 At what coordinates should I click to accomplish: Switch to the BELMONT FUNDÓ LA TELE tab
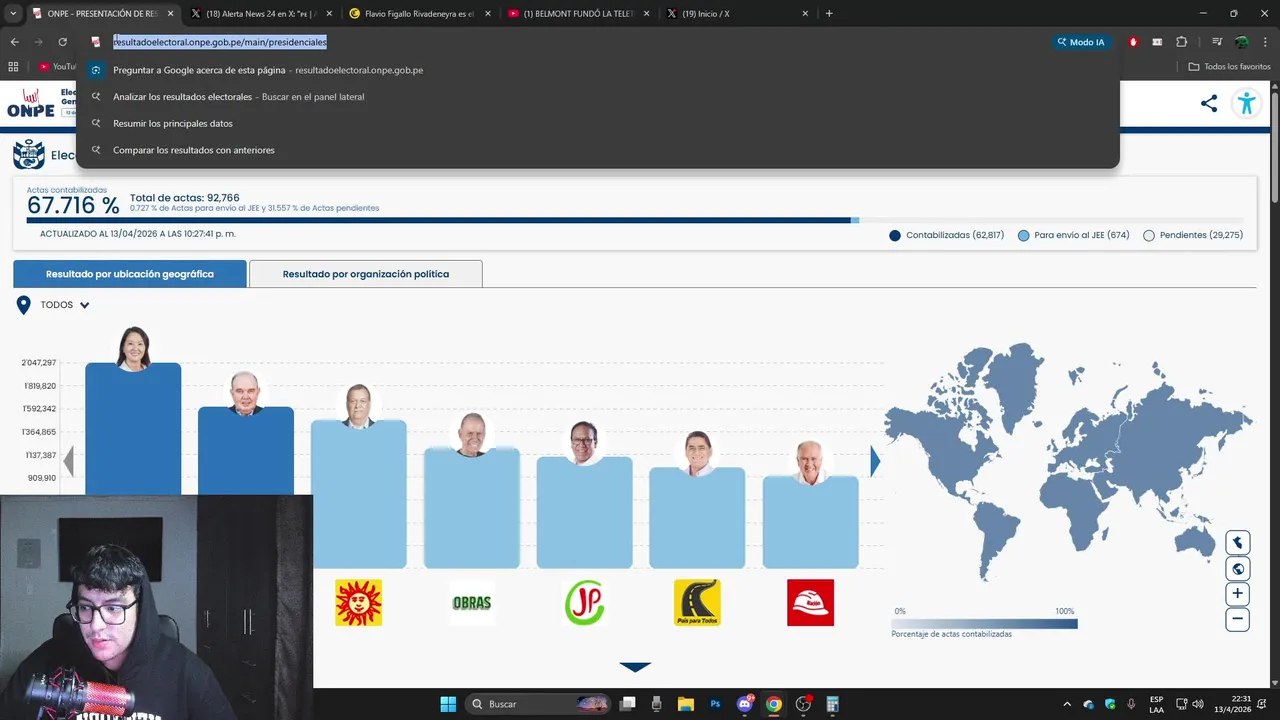pyautogui.click(x=578, y=13)
